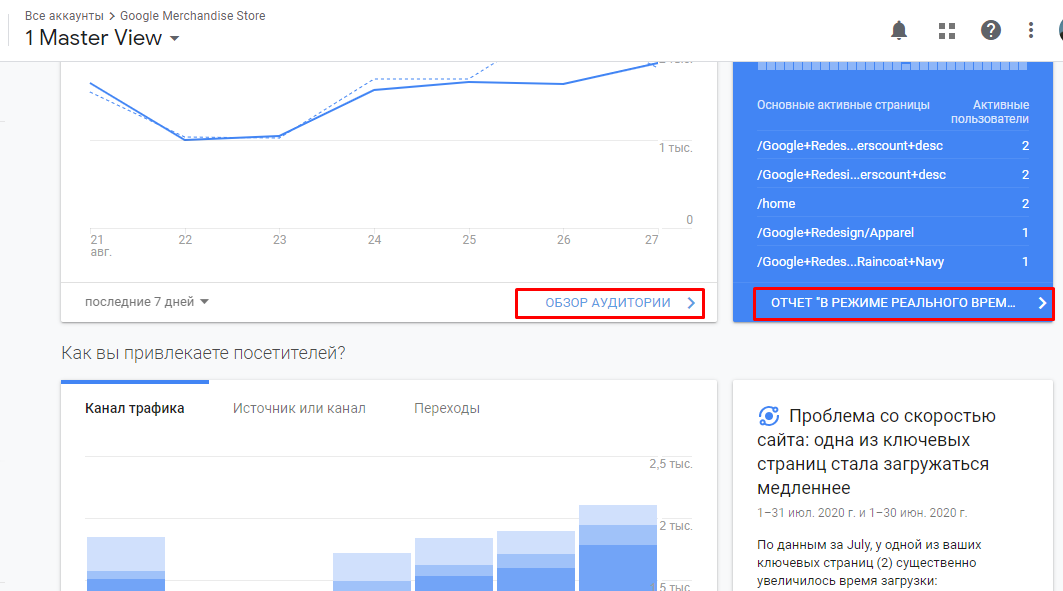Open the последние 7 дней date range dropdown
The width and height of the screenshot is (1063, 591).
146,302
